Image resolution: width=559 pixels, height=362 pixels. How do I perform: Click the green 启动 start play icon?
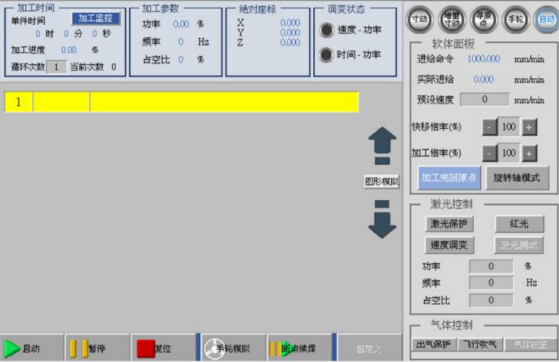click(11, 348)
